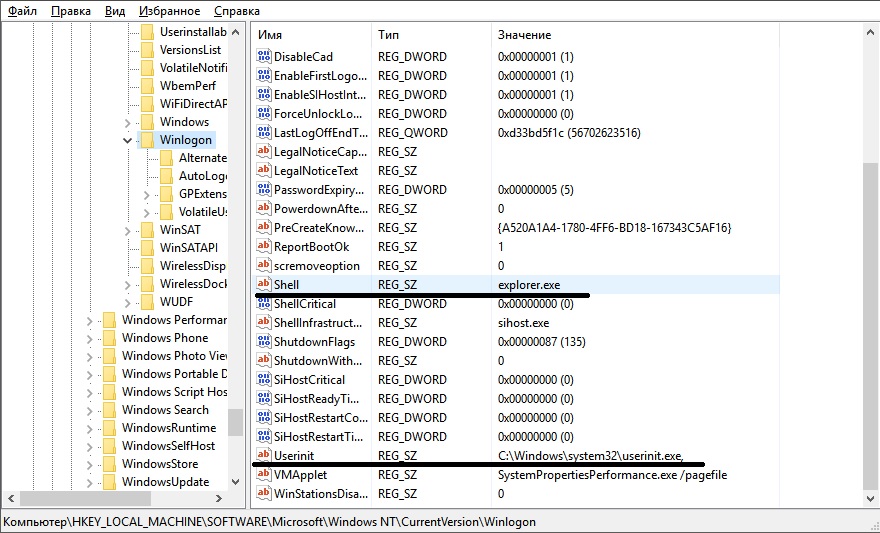The height and width of the screenshot is (533, 880).
Task: Click the PreCreateKnow... string icon
Action: coord(263,227)
